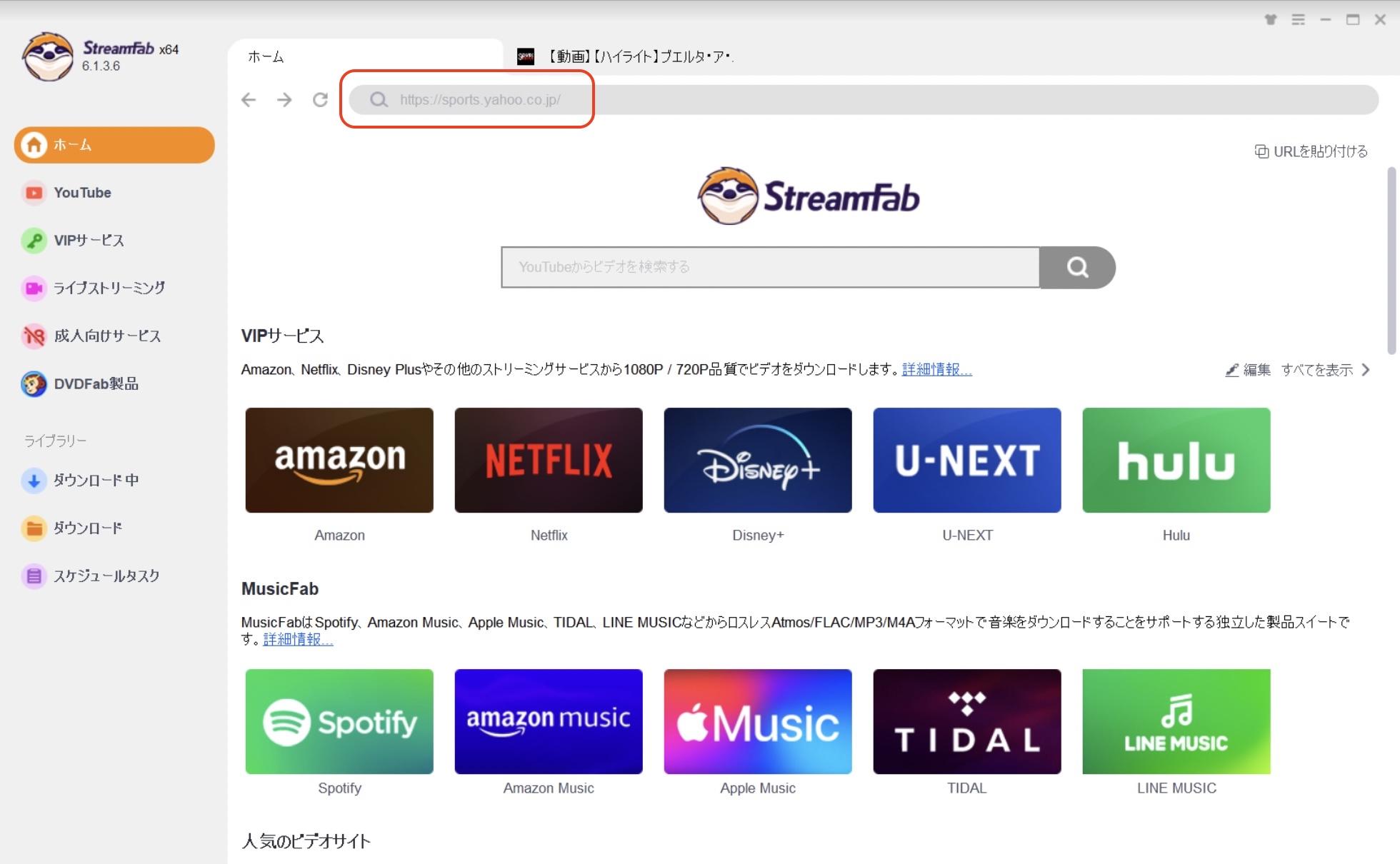Select VIPサービス in the sidebar

pyautogui.click(x=114, y=241)
